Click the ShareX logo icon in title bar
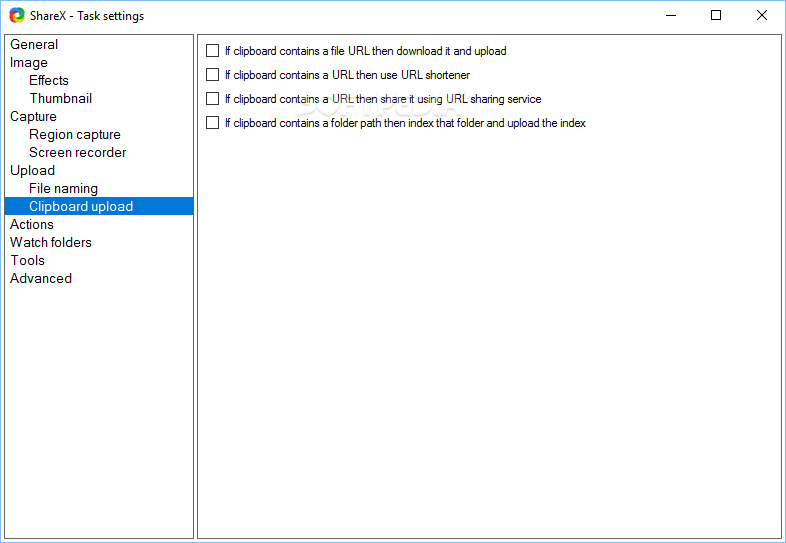The height and width of the screenshot is (543, 786). 17,16
